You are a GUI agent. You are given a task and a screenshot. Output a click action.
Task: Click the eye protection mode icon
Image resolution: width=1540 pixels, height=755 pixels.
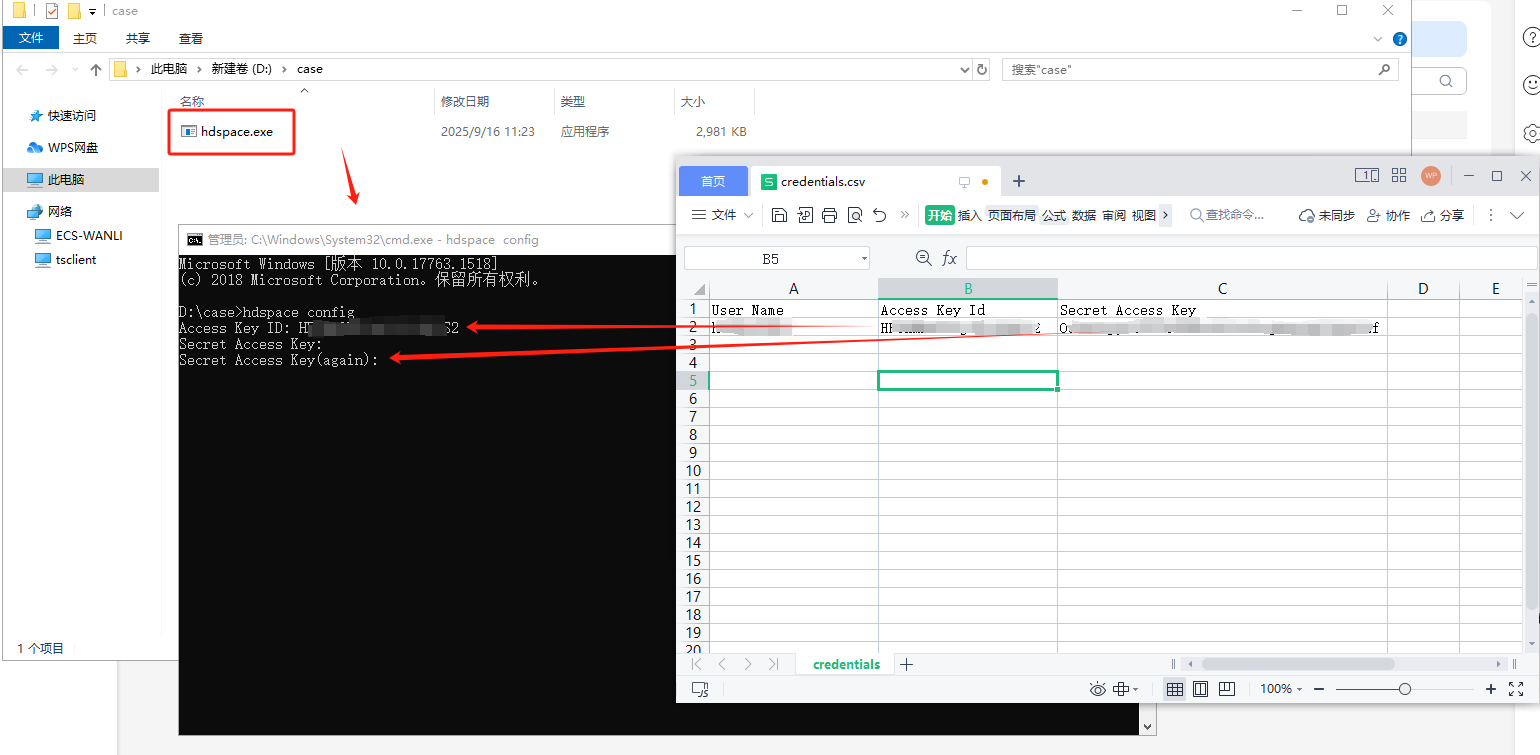1097,689
